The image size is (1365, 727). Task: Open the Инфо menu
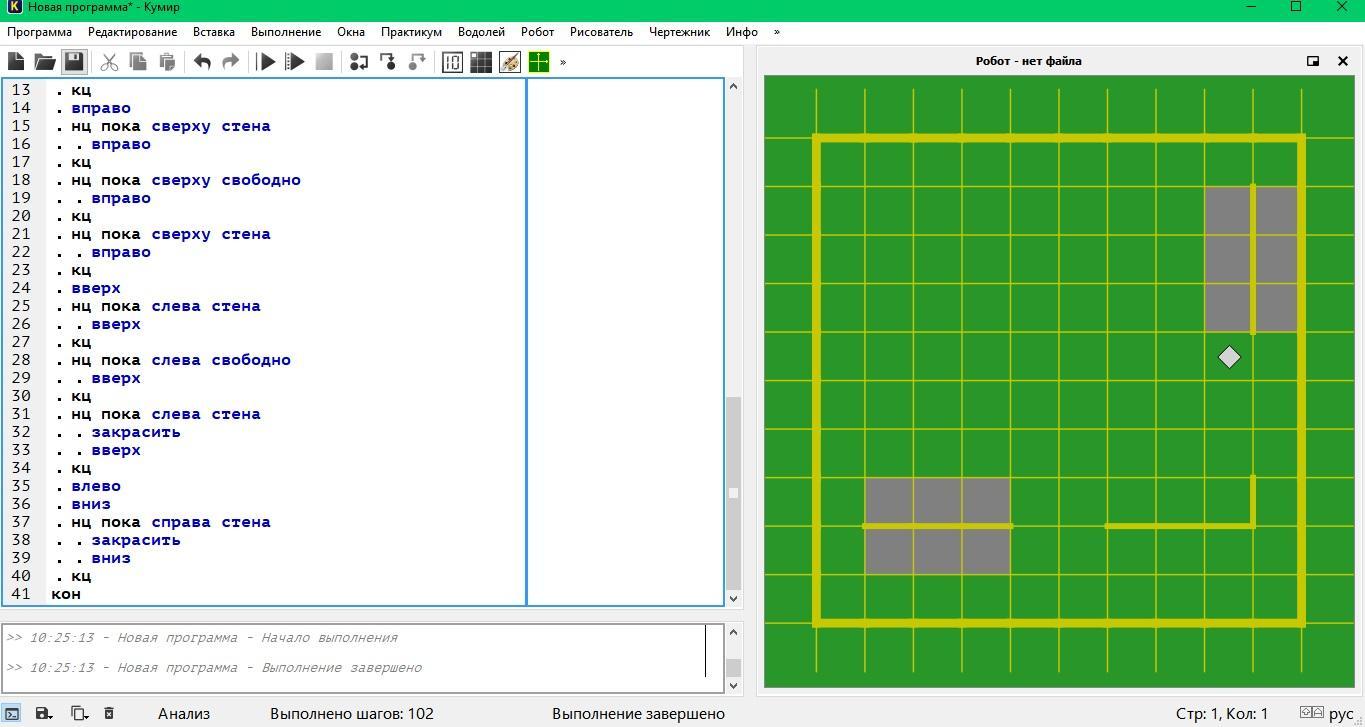click(742, 32)
